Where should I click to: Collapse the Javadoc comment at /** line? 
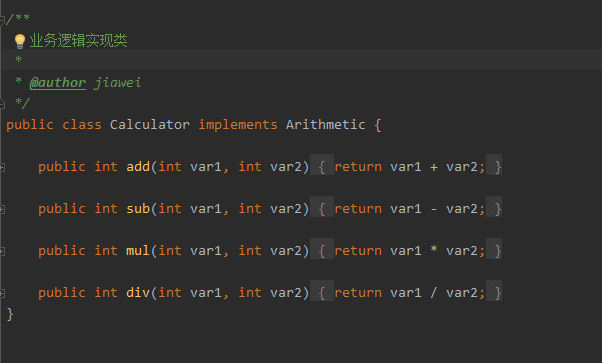tap(2, 20)
